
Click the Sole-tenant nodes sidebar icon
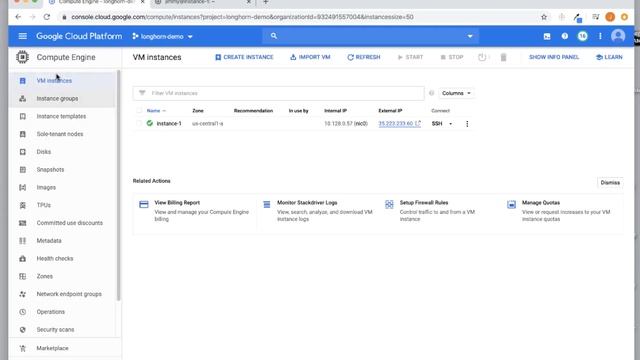22,134
